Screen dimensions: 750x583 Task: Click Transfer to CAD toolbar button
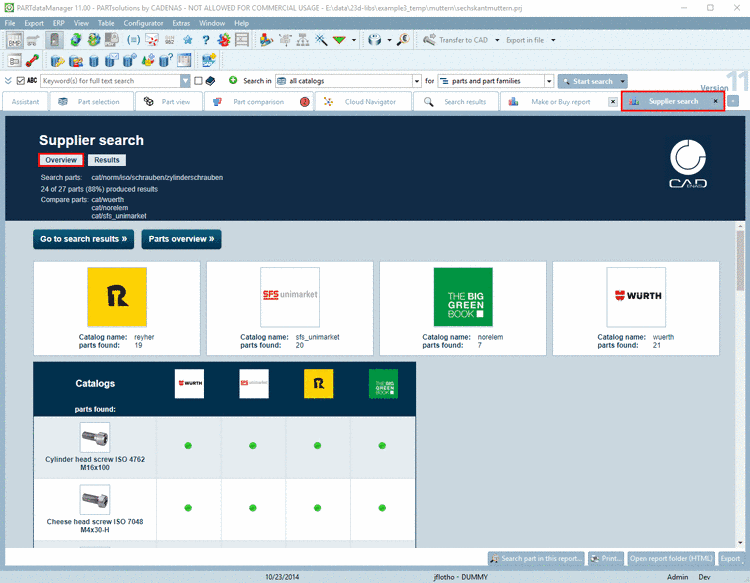(456, 40)
